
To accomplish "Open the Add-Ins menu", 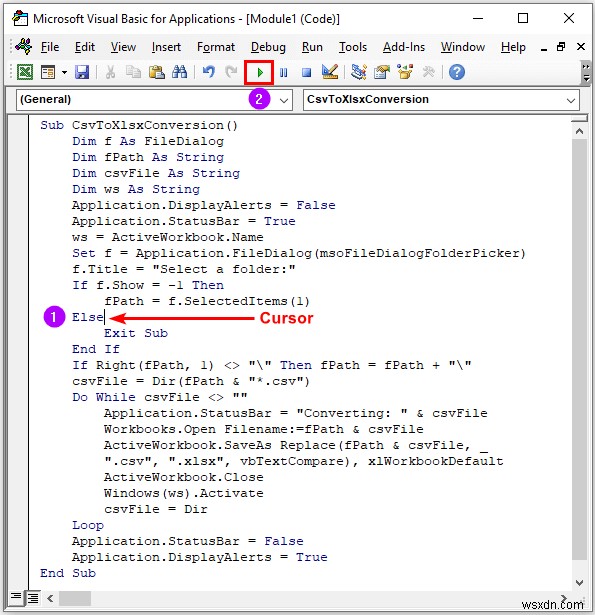I will (404, 47).
